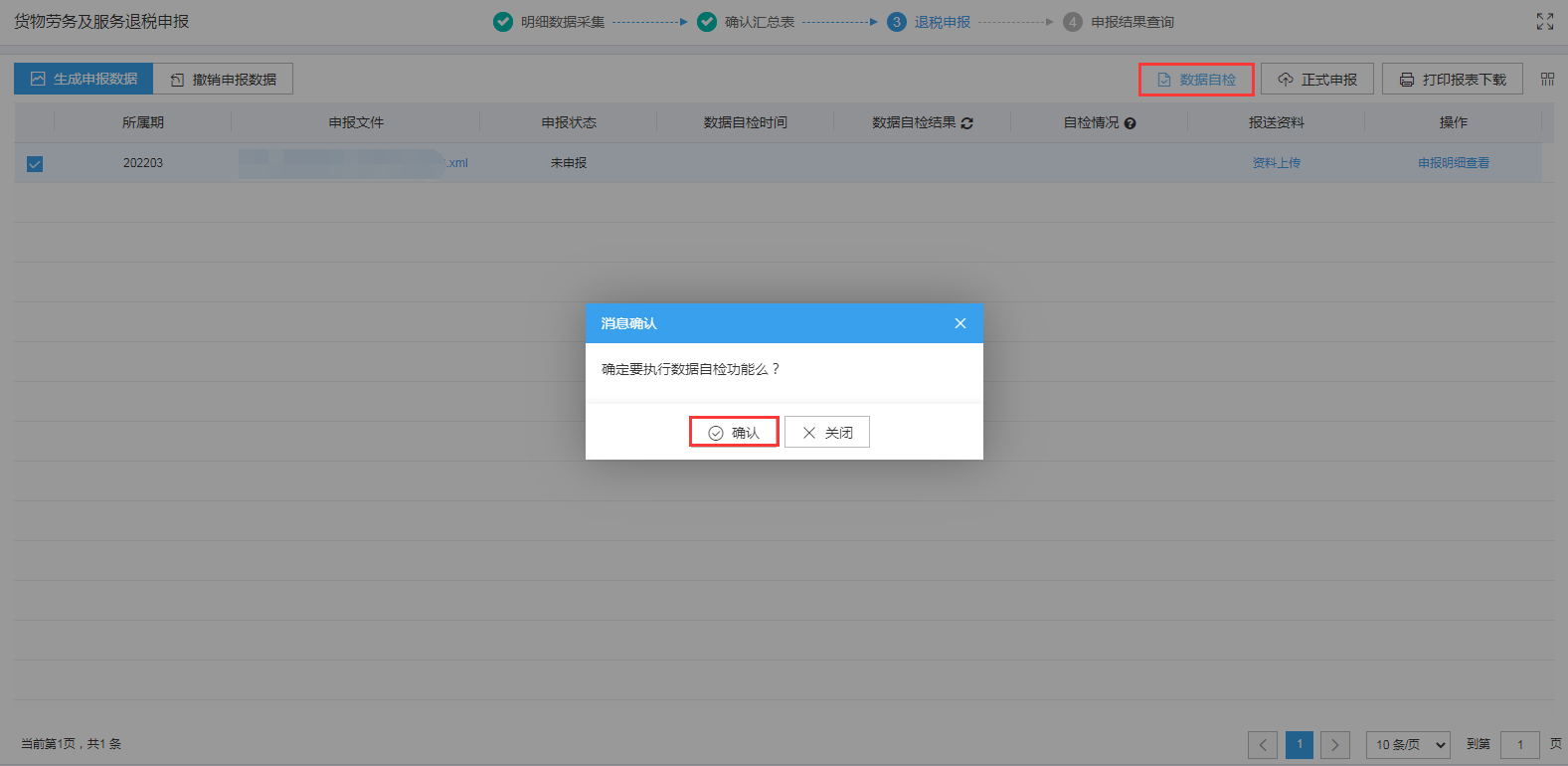This screenshot has height=766, width=1568.
Task: Click step 3 circle for 退税申报
Action: pyautogui.click(x=897, y=22)
